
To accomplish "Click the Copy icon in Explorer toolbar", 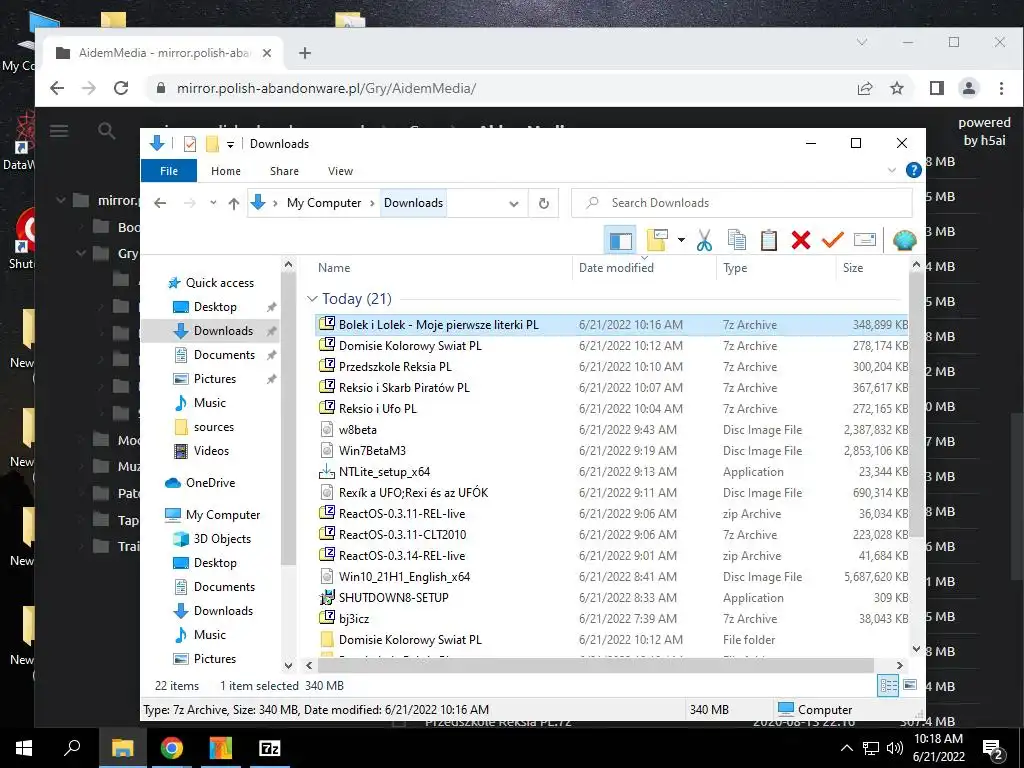I will (x=737, y=240).
